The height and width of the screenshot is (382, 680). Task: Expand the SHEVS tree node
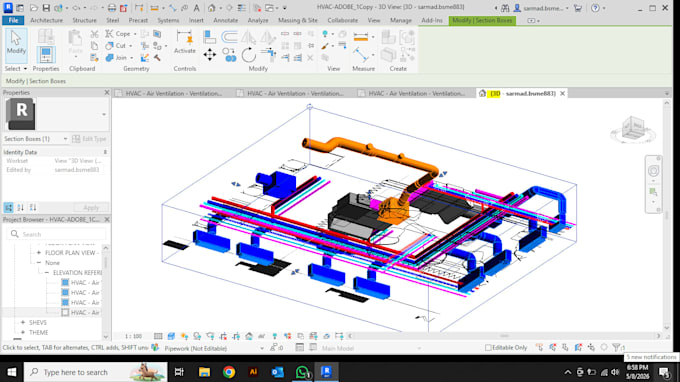point(23,323)
